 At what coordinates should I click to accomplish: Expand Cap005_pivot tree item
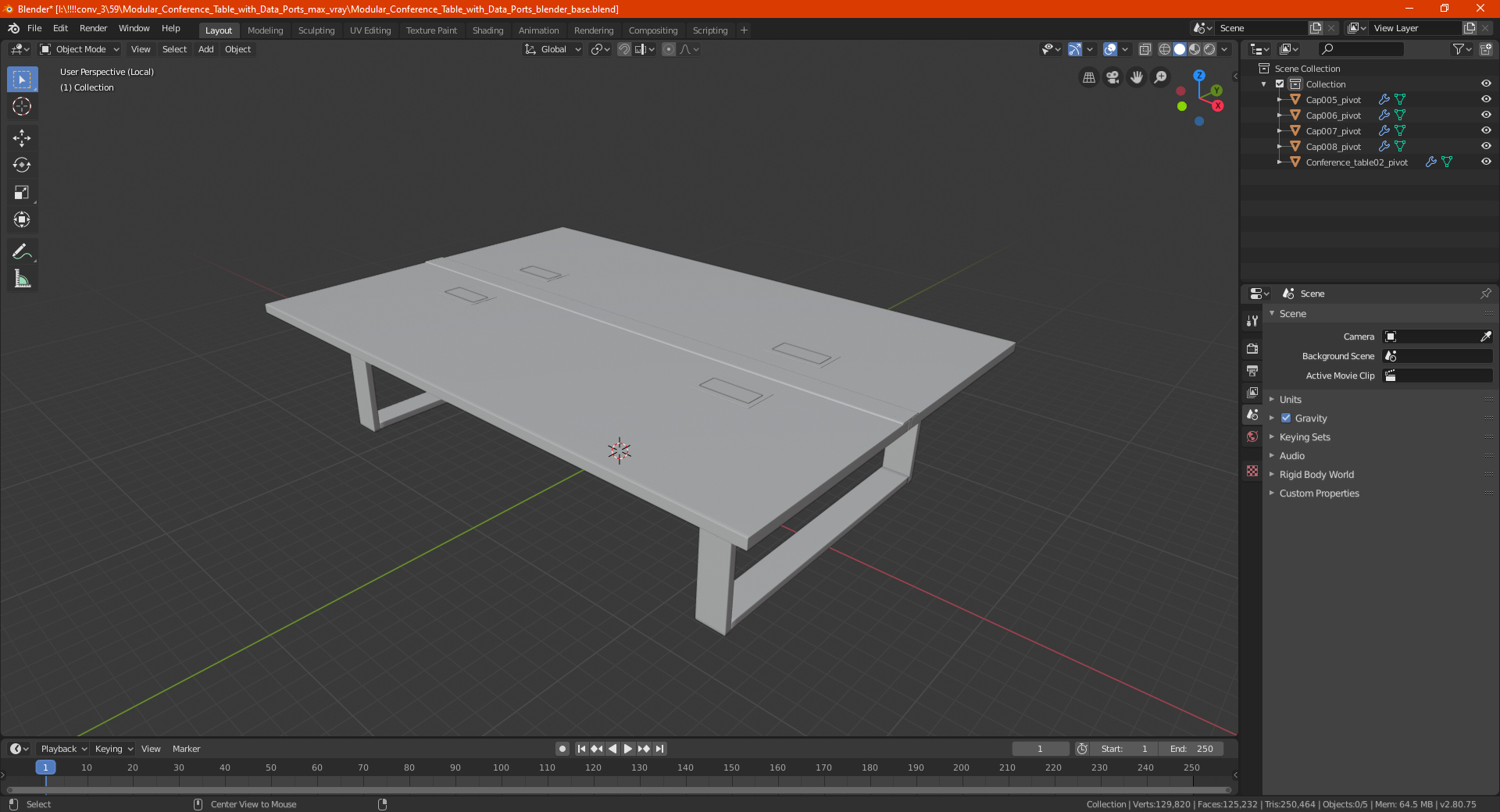point(1280,99)
